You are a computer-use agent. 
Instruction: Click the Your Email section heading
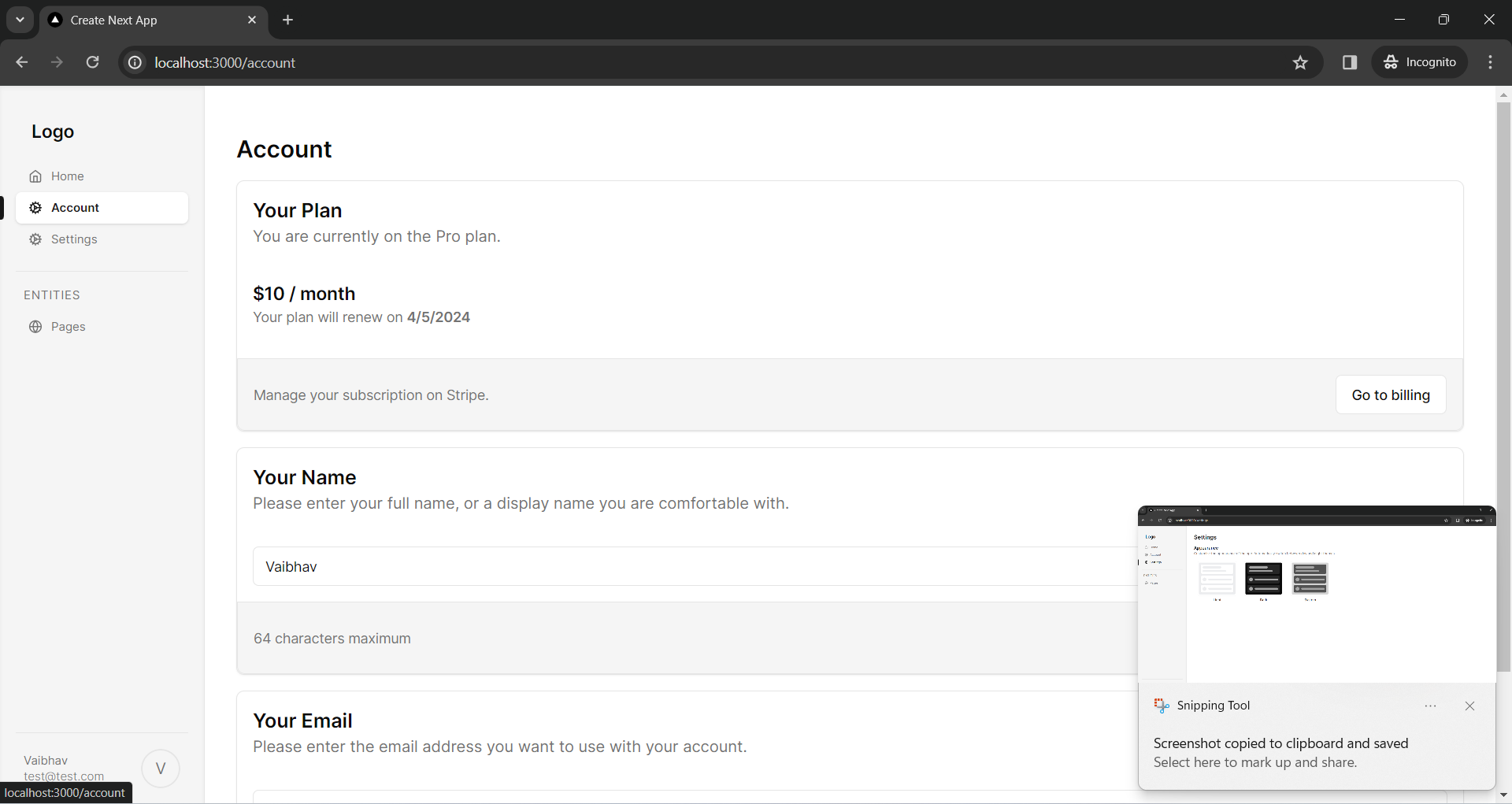[302, 721]
